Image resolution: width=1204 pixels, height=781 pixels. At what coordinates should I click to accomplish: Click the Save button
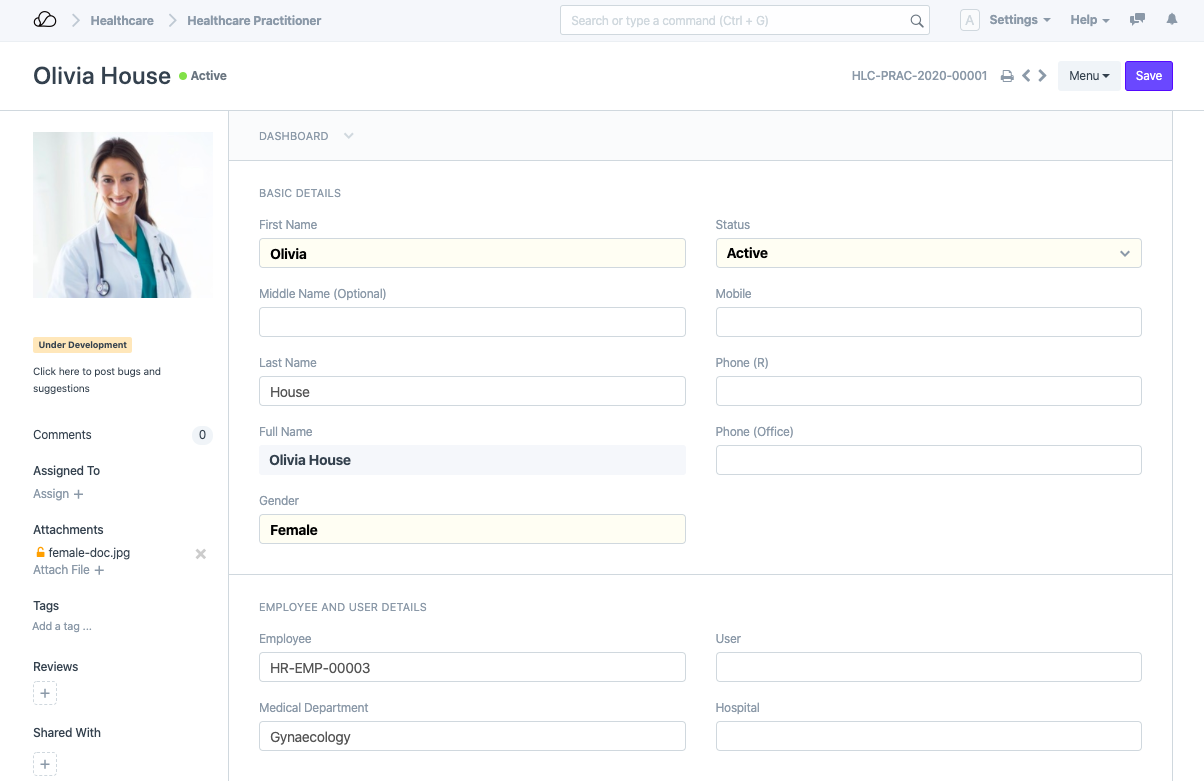click(1148, 76)
